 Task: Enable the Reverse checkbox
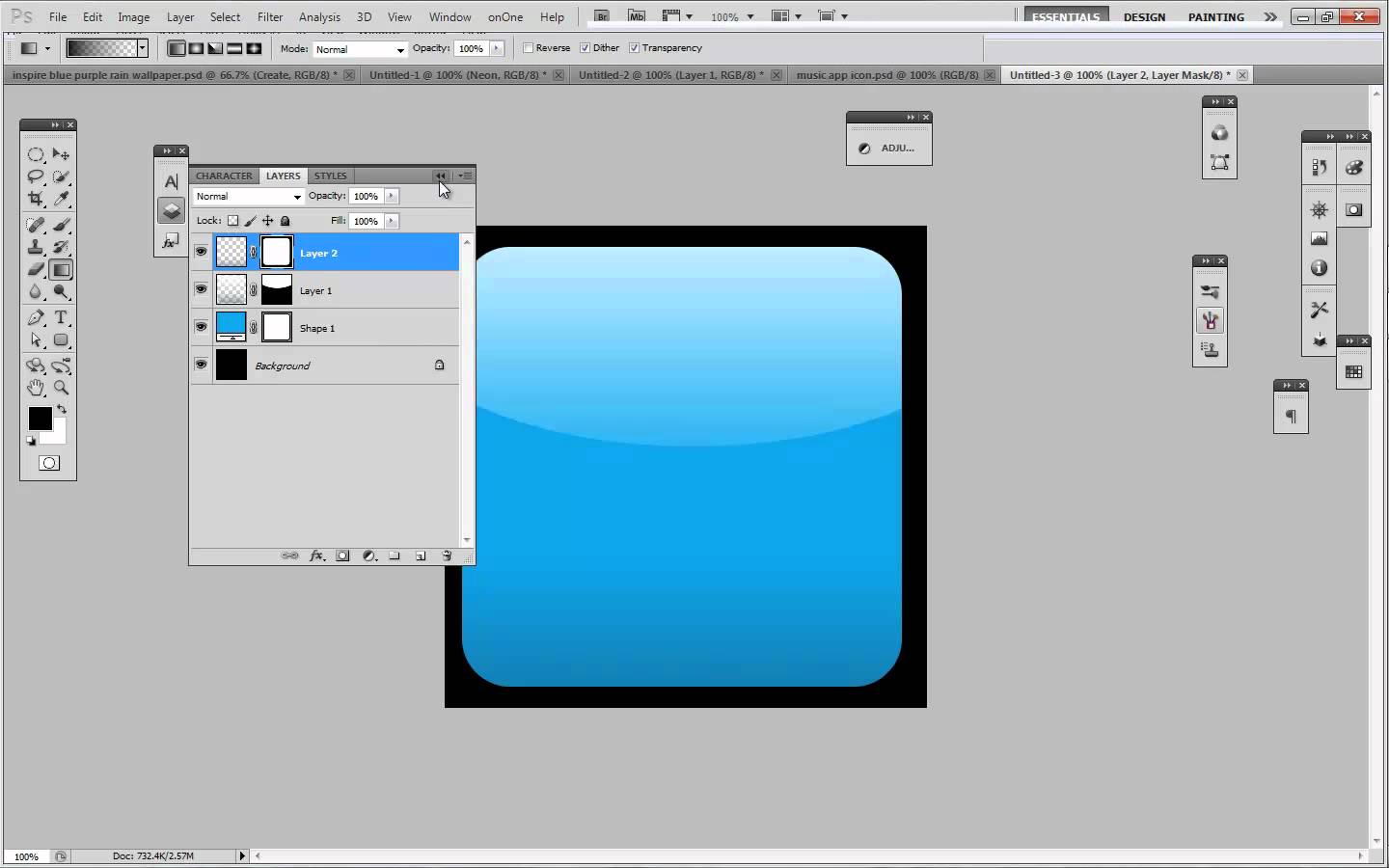[529, 47]
